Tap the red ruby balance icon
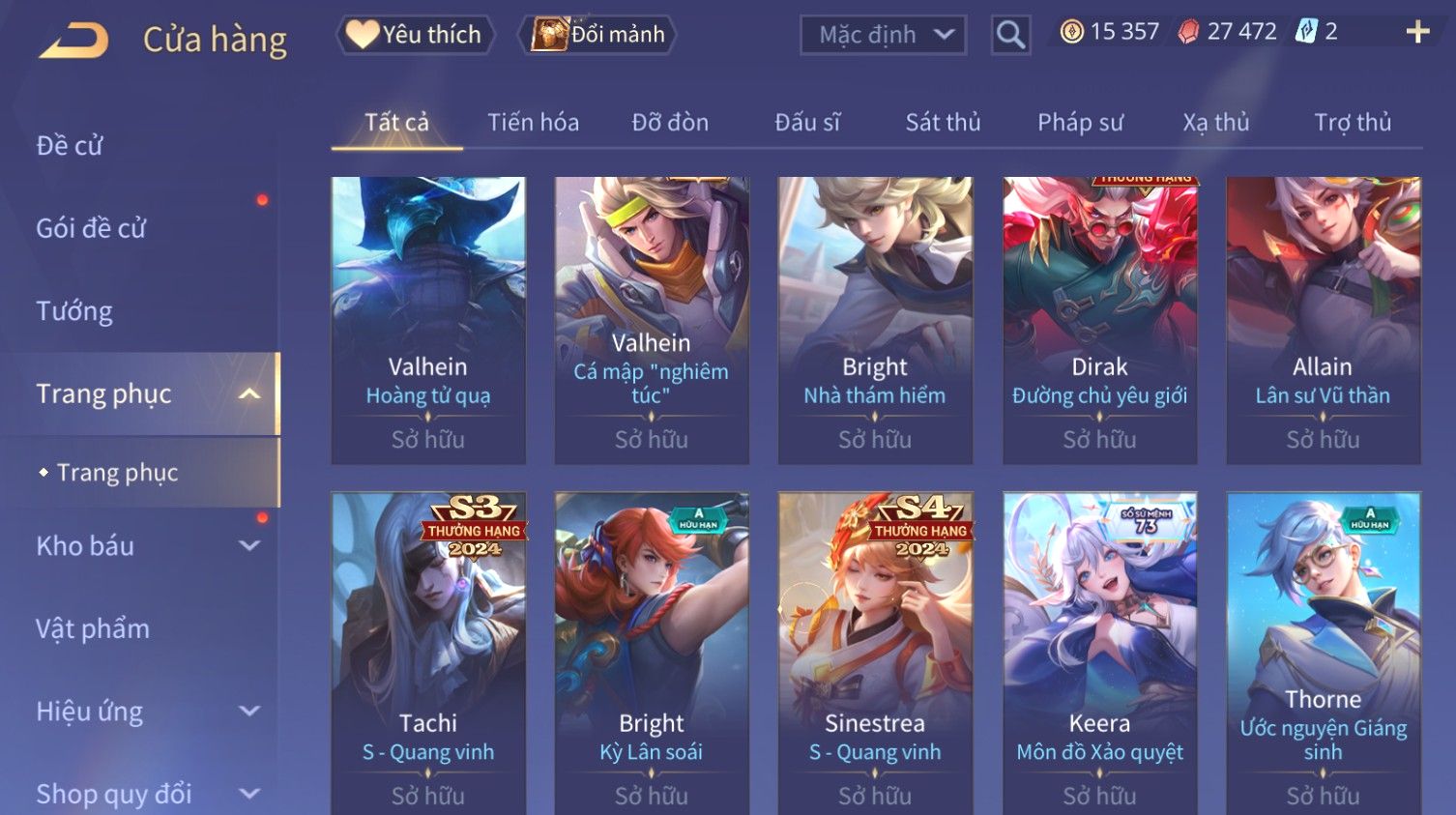This screenshot has height=815, width=1456. coord(1188,32)
